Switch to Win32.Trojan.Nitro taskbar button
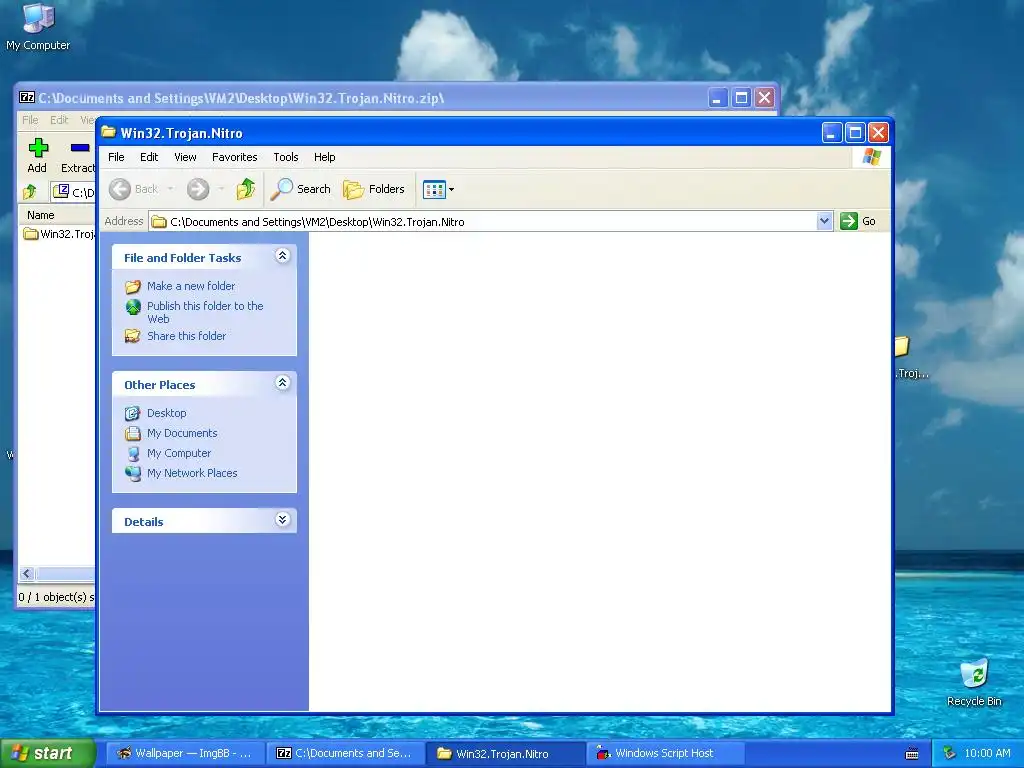The width and height of the screenshot is (1024, 768). [x=505, y=753]
